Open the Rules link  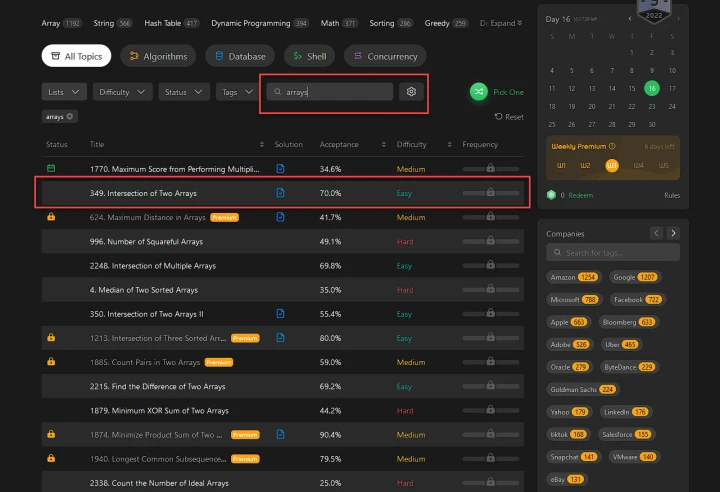tap(672, 195)
